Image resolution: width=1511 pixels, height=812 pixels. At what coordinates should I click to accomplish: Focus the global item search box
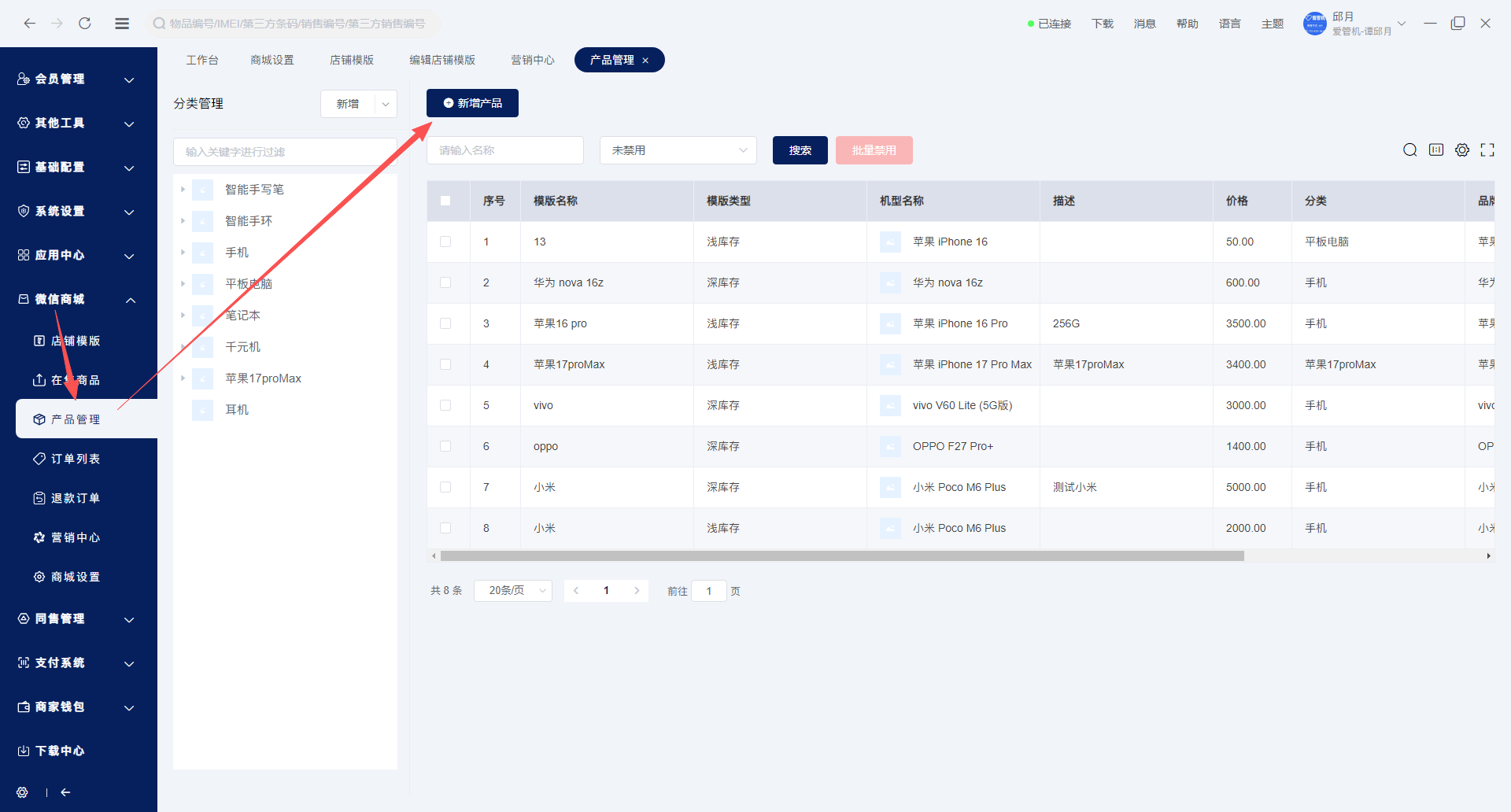pos(293,24)
